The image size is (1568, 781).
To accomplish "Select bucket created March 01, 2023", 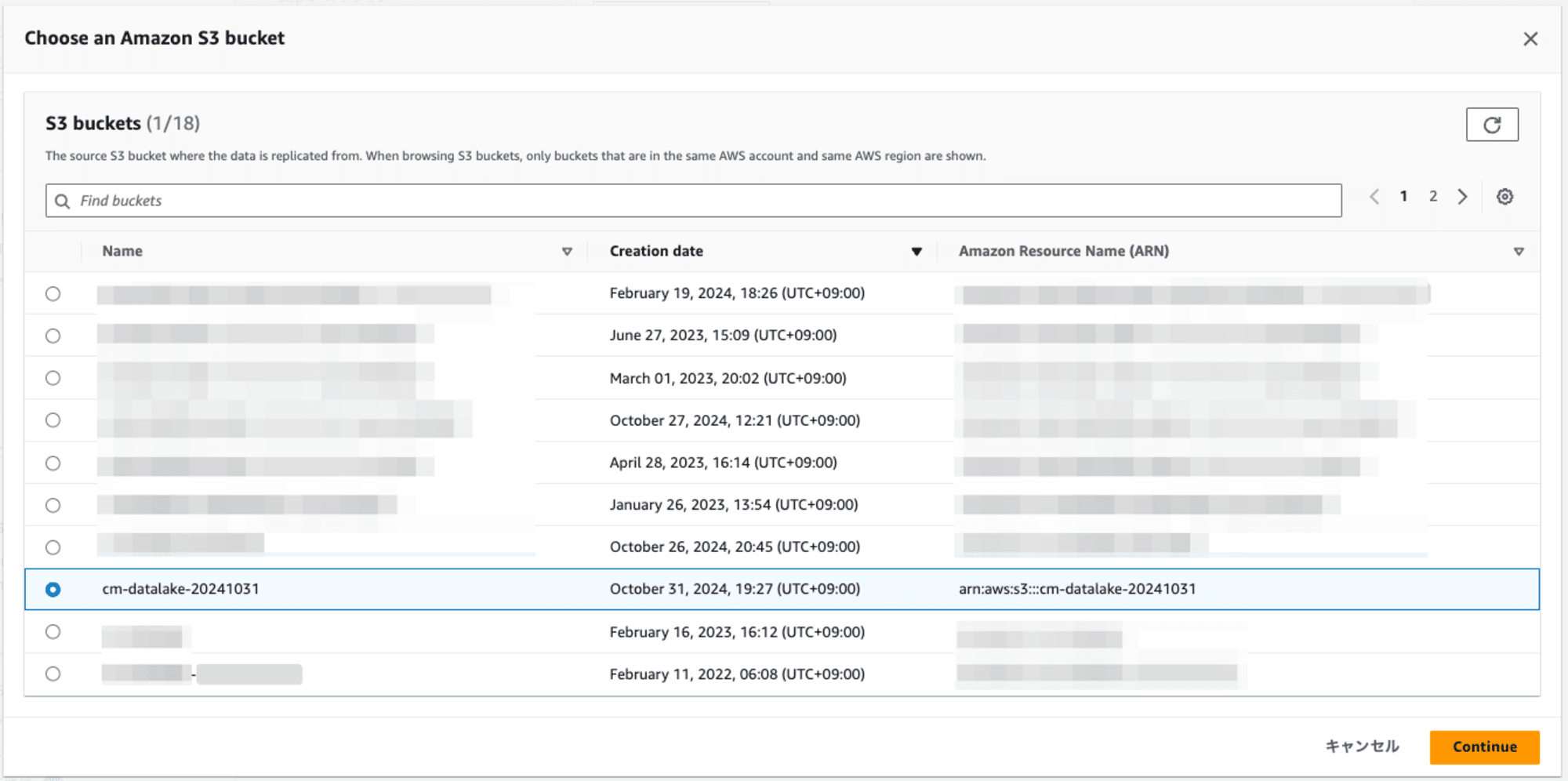I will [x=53, y=378].
